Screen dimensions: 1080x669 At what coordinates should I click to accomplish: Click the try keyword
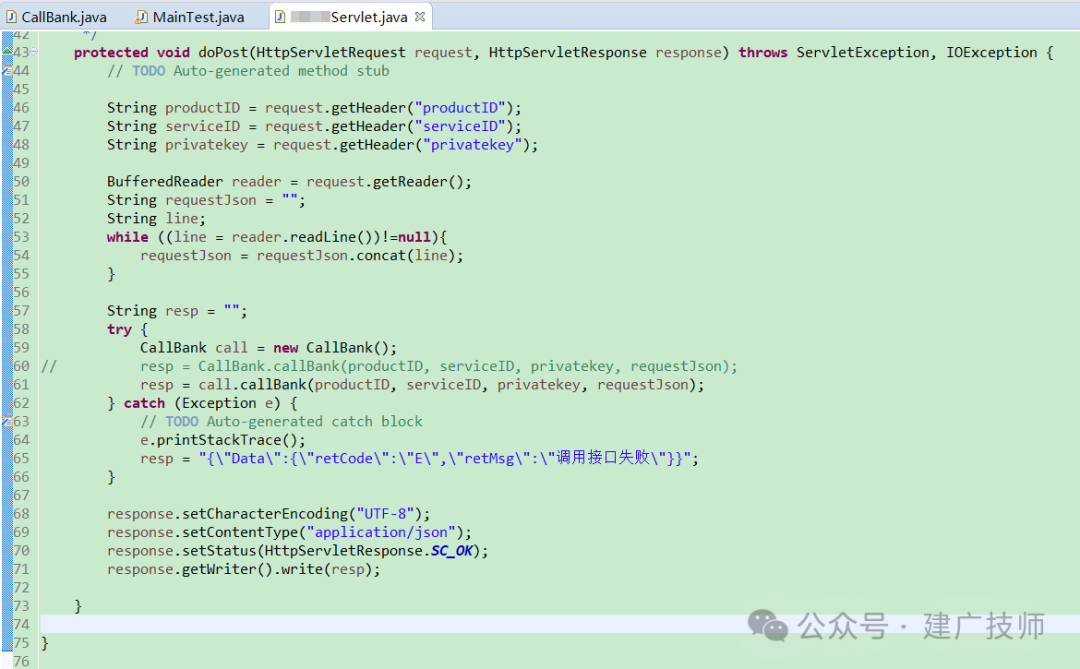click(119, 329)
